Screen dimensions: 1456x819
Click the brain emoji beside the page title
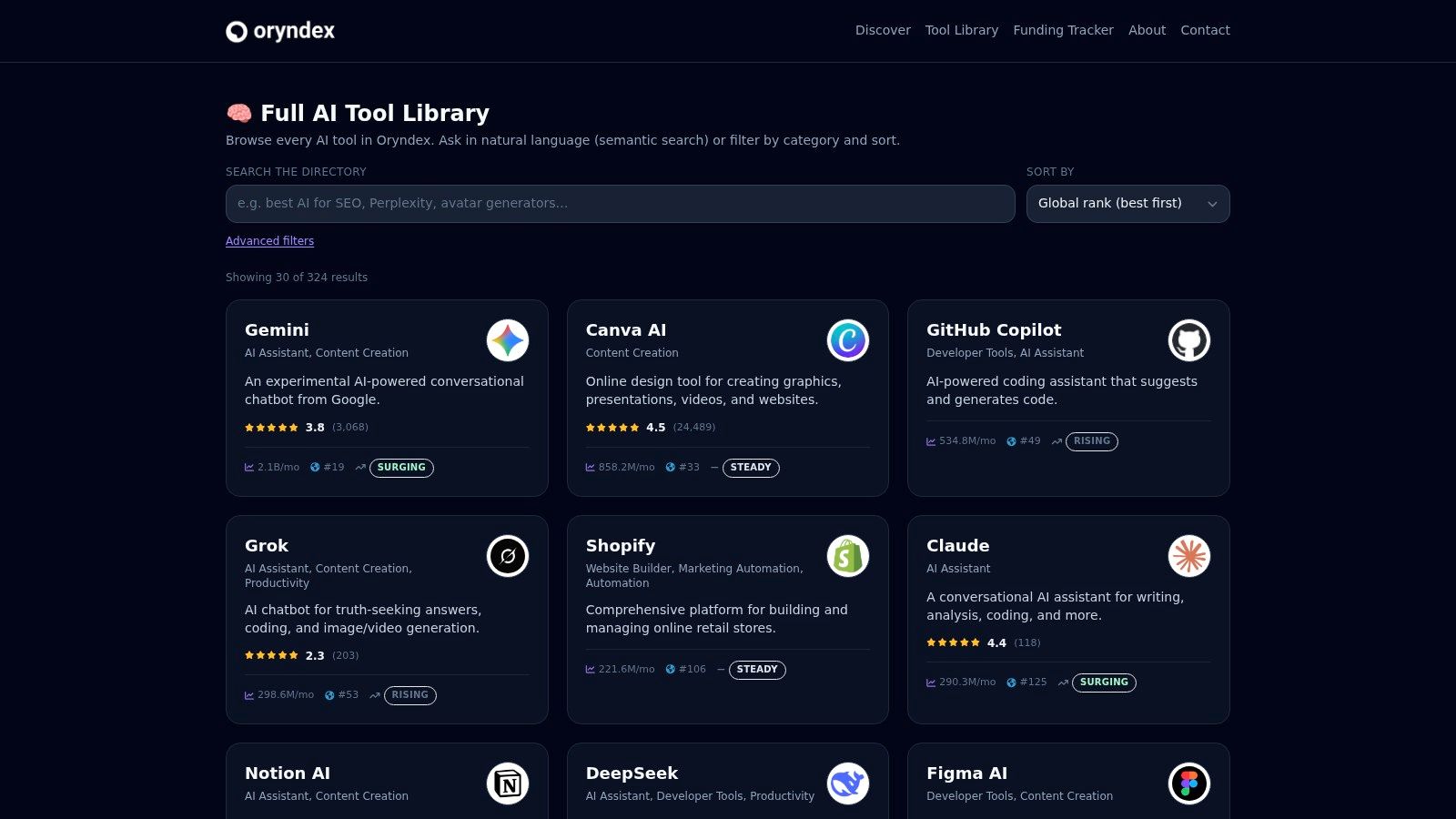pyautogui.click(x=238, y=113)
